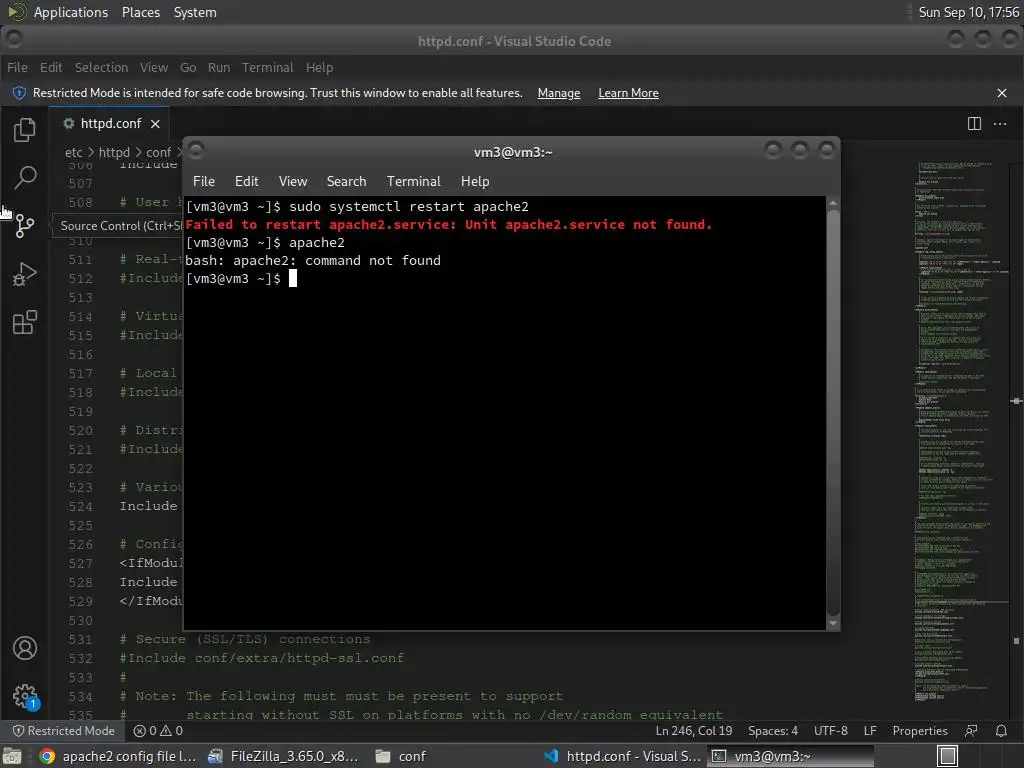Image resolution: width=1024 pixels, height=768 pixels.
Task: Switch to FileZilla taskbar item
Action: click(283, 756)
